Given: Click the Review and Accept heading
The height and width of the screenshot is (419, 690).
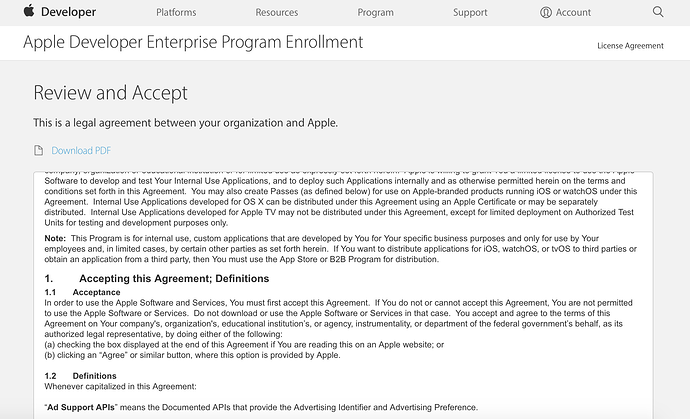Looking at the screenshot, I should (110, 93).
